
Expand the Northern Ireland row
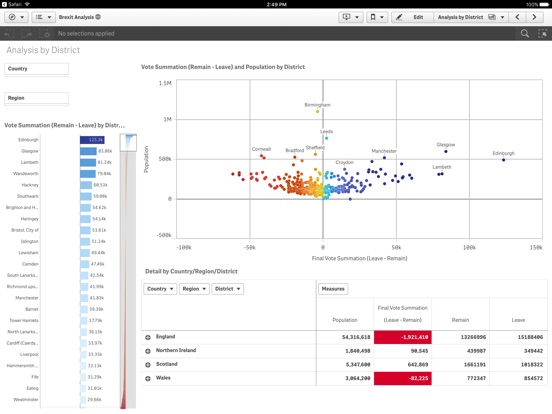click(148, 351)
